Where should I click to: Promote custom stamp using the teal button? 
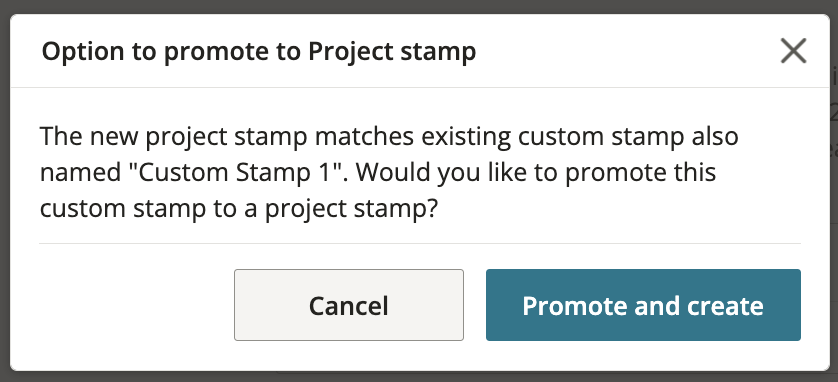[x=643, y=305]
